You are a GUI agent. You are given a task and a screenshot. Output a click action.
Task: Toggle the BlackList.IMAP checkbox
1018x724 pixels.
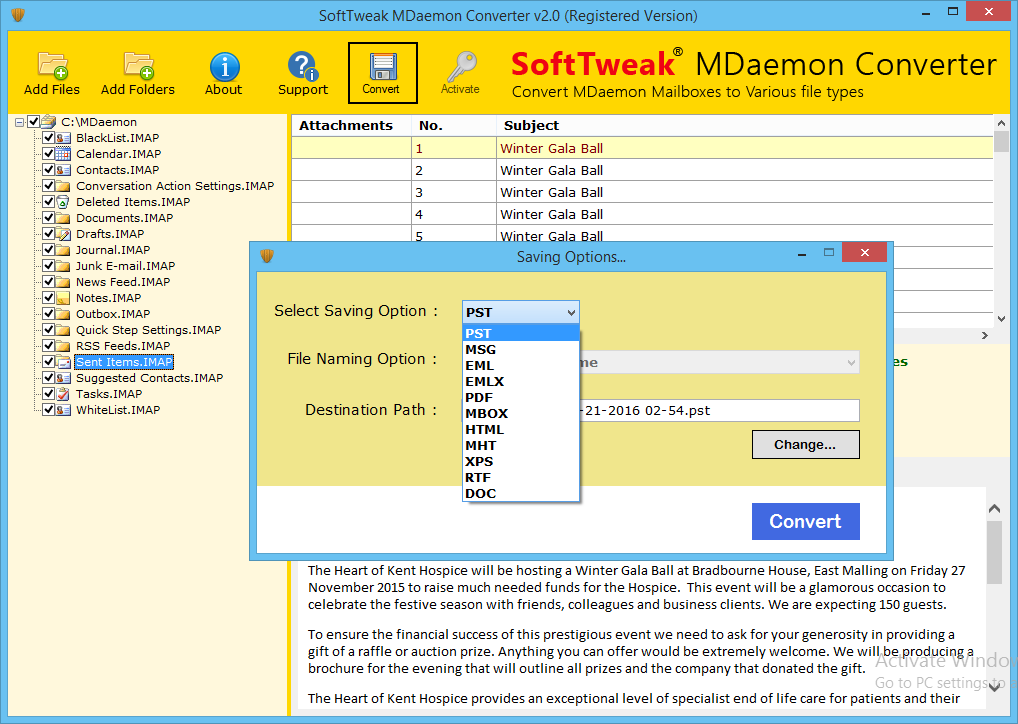click(x=48, y=138)
